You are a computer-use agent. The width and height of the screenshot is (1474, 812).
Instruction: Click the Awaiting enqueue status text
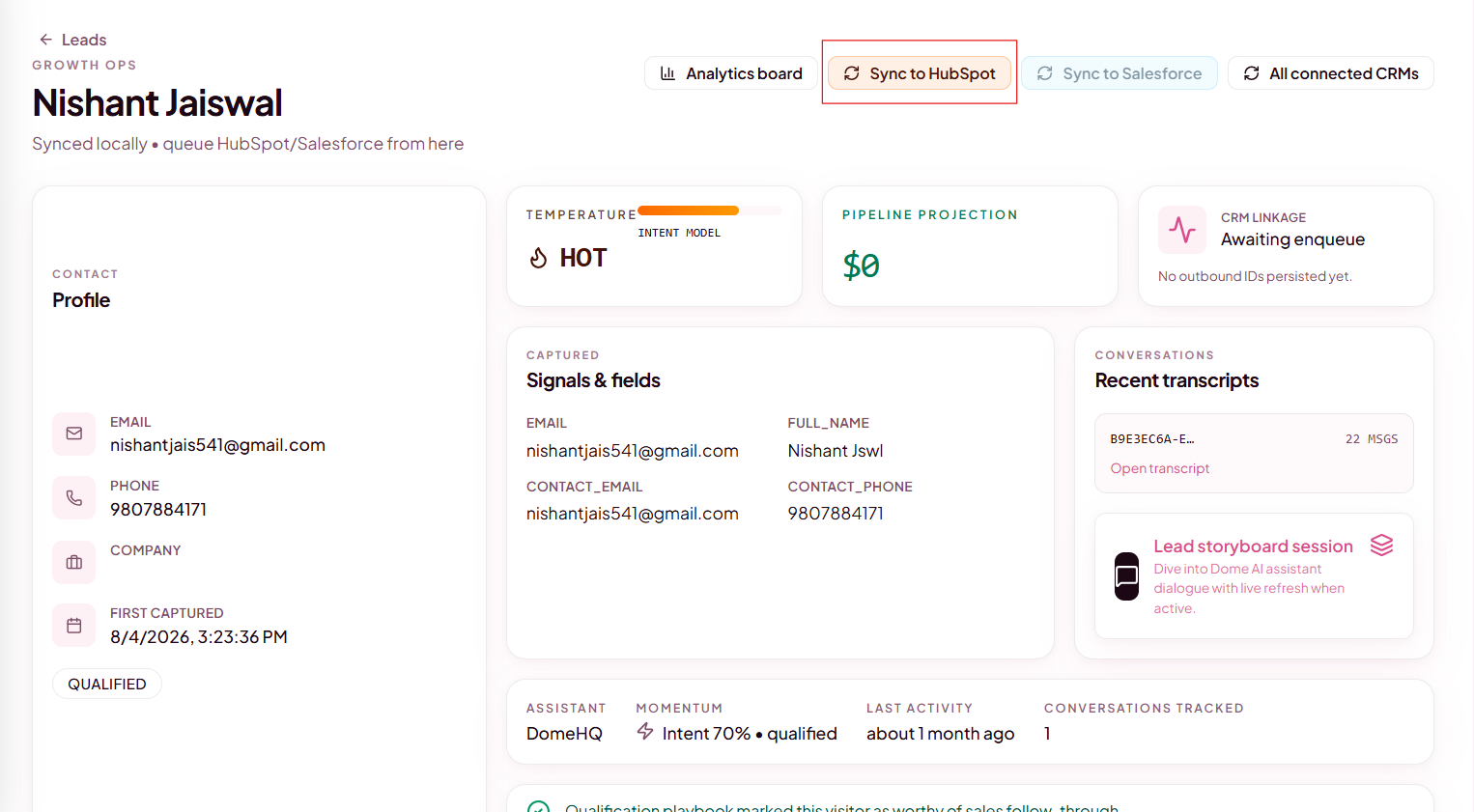pyautogui.click(x=1292, y=239)
